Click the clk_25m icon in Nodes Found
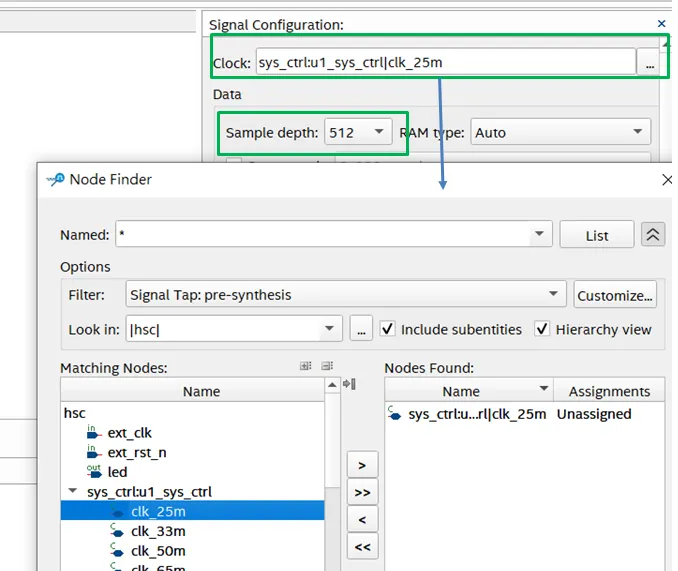Viewport: 678px width, 571px height. [x=394, y=413]
